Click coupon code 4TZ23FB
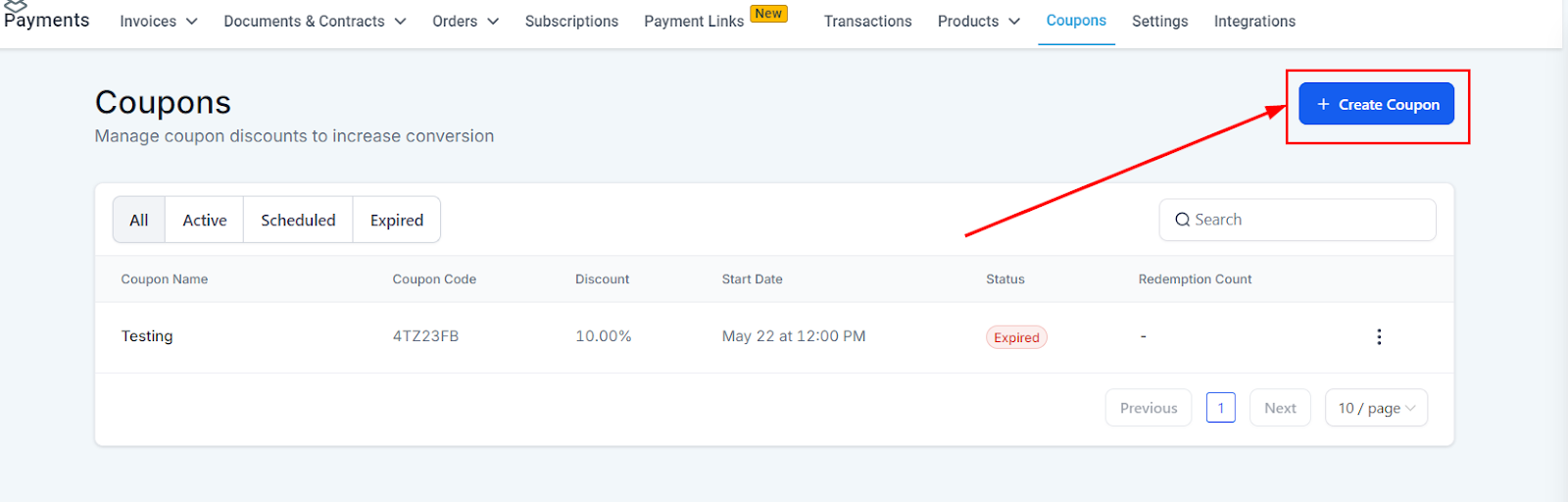 point(425,336)
